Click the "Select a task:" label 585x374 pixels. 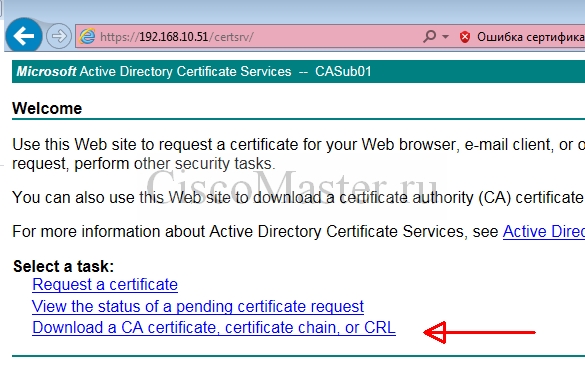(63, 267)
